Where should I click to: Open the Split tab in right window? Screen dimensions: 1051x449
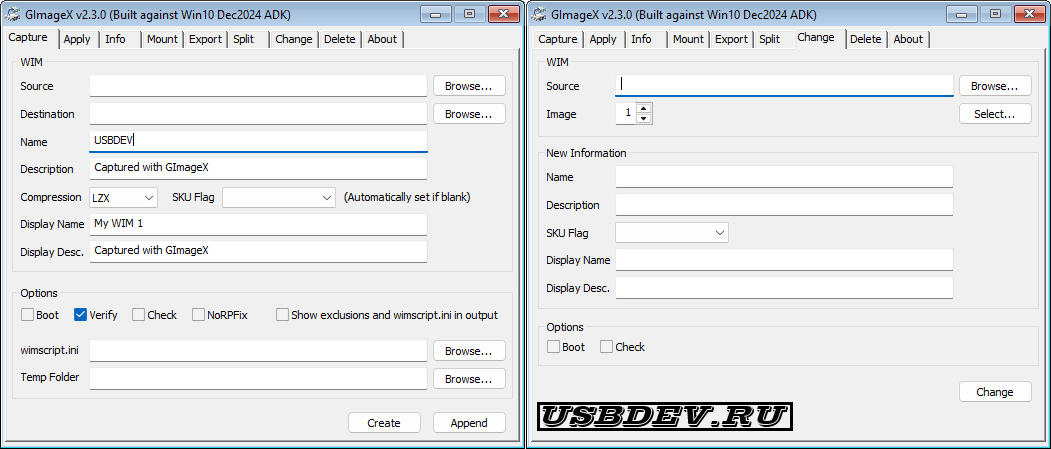(x=770, y=40)
